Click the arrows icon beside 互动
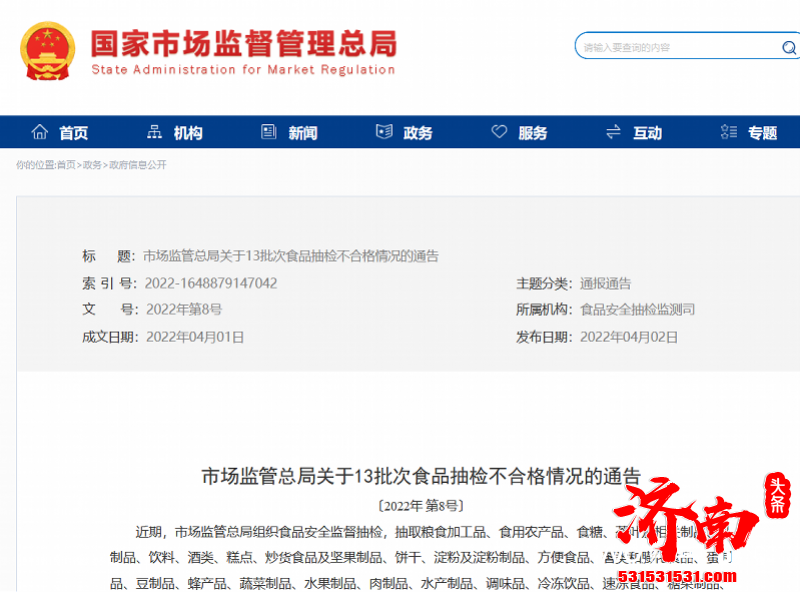800x592 pixels. pyautogui.click(x=613, y=131)
